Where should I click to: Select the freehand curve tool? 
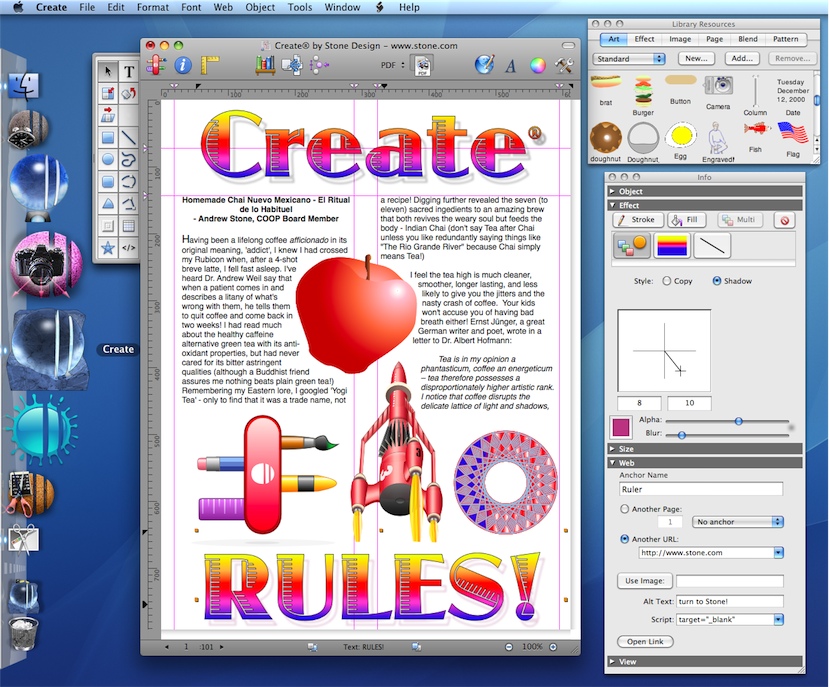(128, 159)
